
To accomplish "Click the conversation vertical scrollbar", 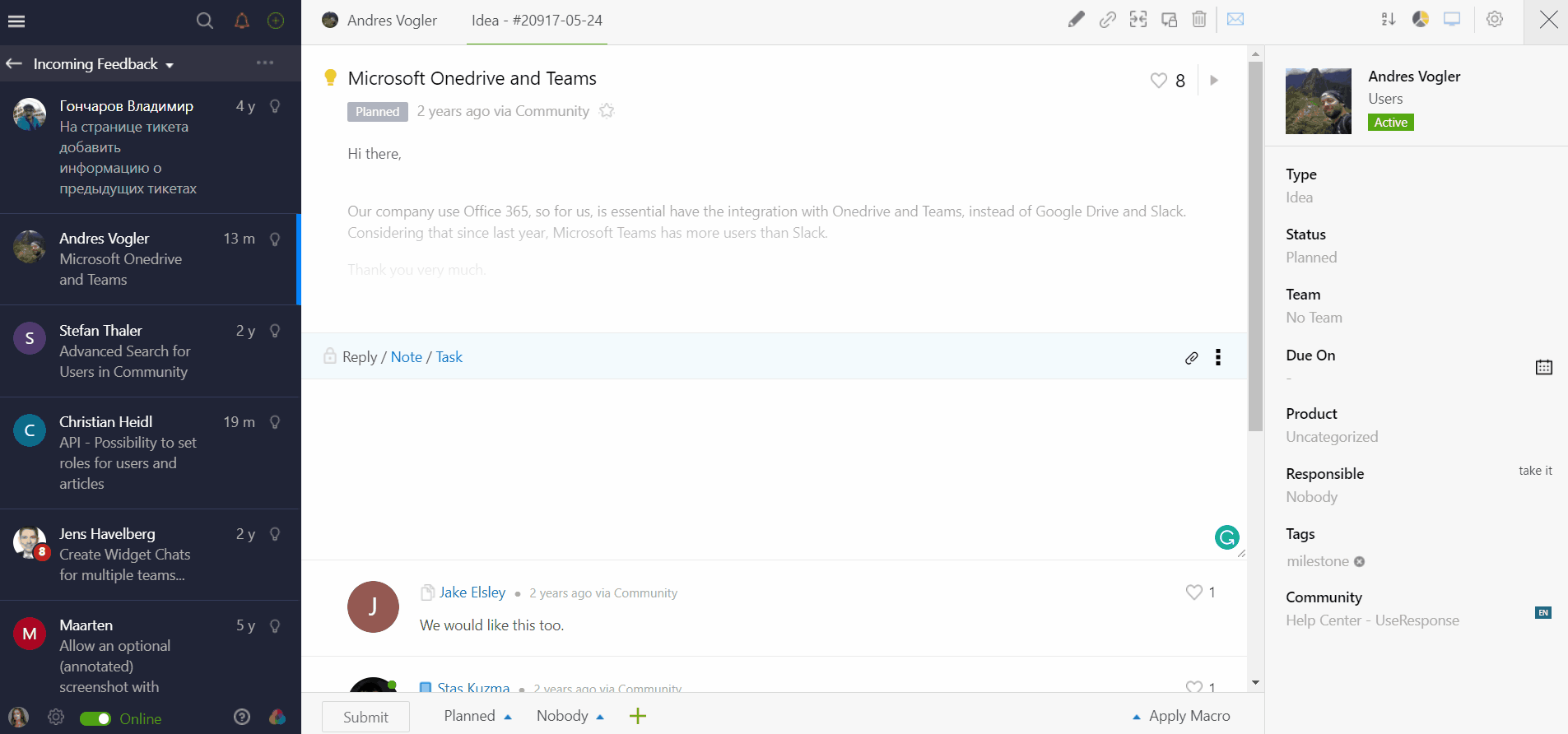I will 1255,247.
